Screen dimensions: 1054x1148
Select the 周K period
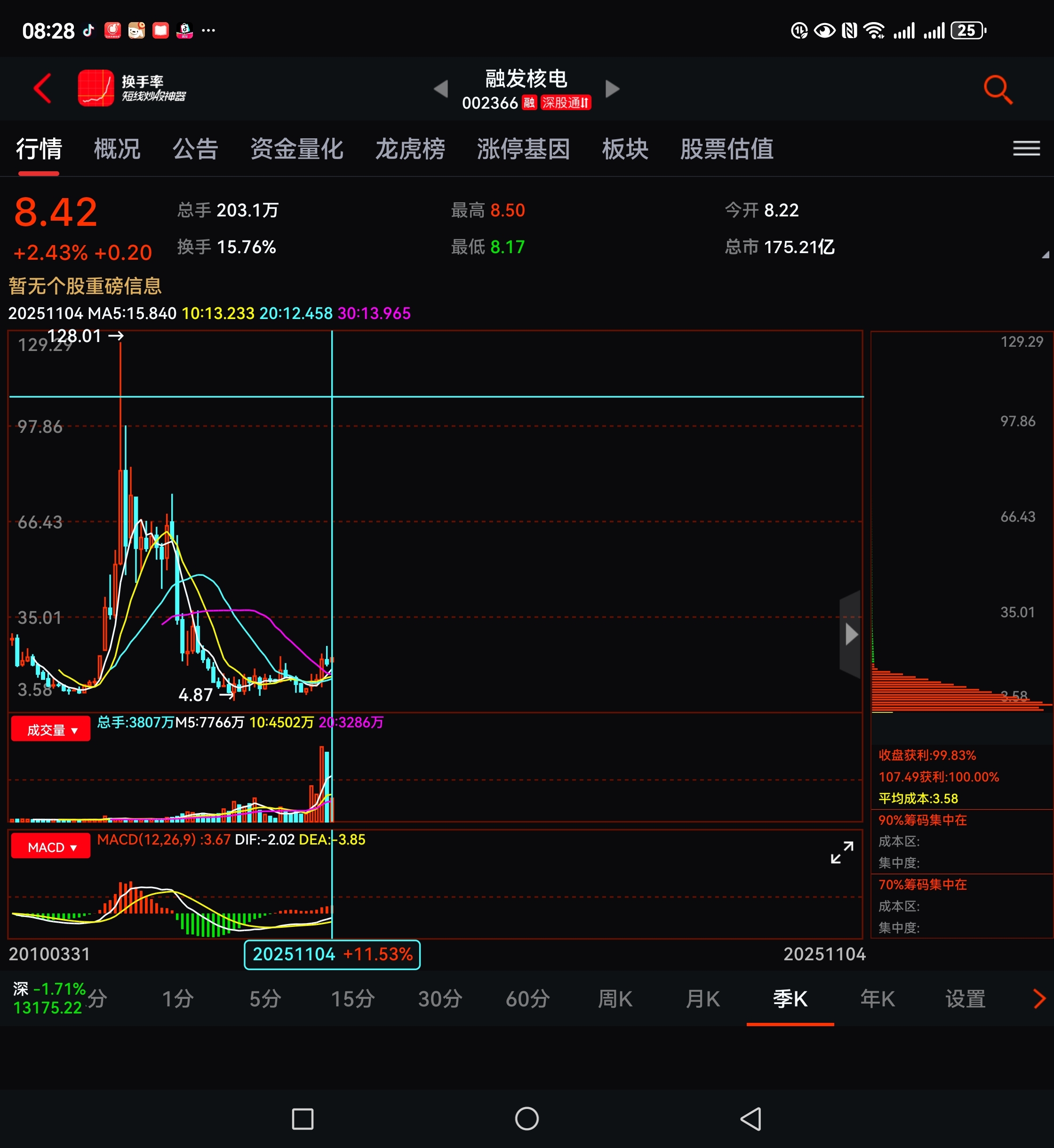[615, 998]
